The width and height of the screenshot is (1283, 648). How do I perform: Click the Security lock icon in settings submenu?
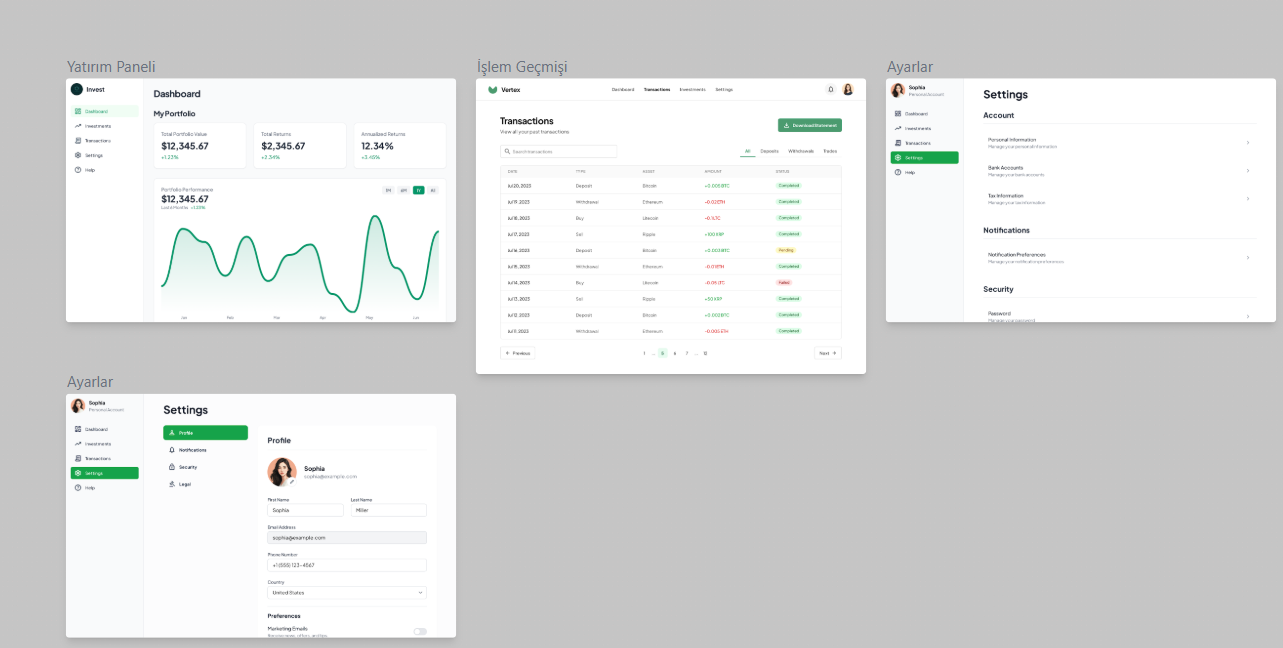[x=172, y=467]
